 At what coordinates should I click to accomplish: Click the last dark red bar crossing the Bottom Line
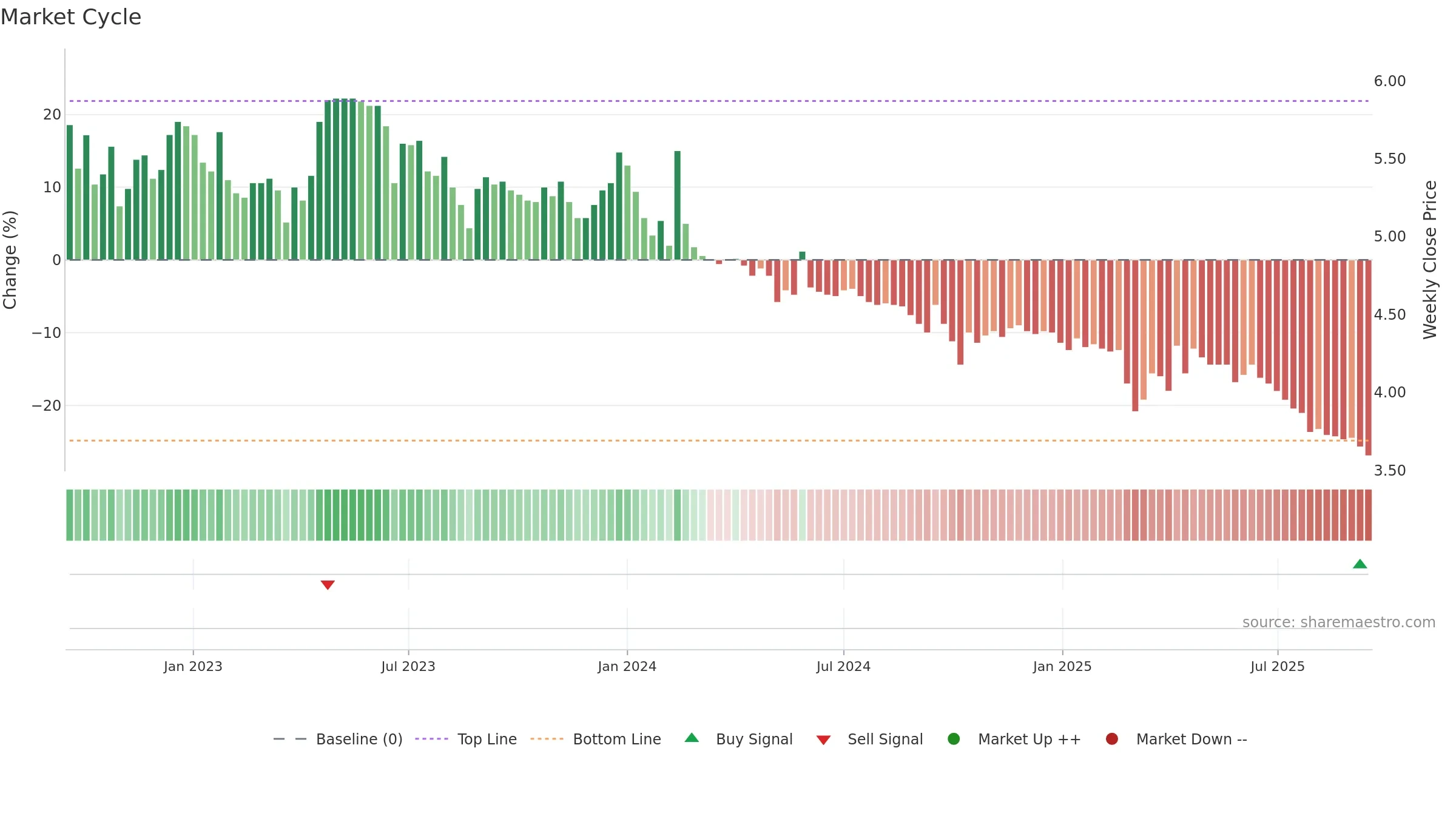1368,357
